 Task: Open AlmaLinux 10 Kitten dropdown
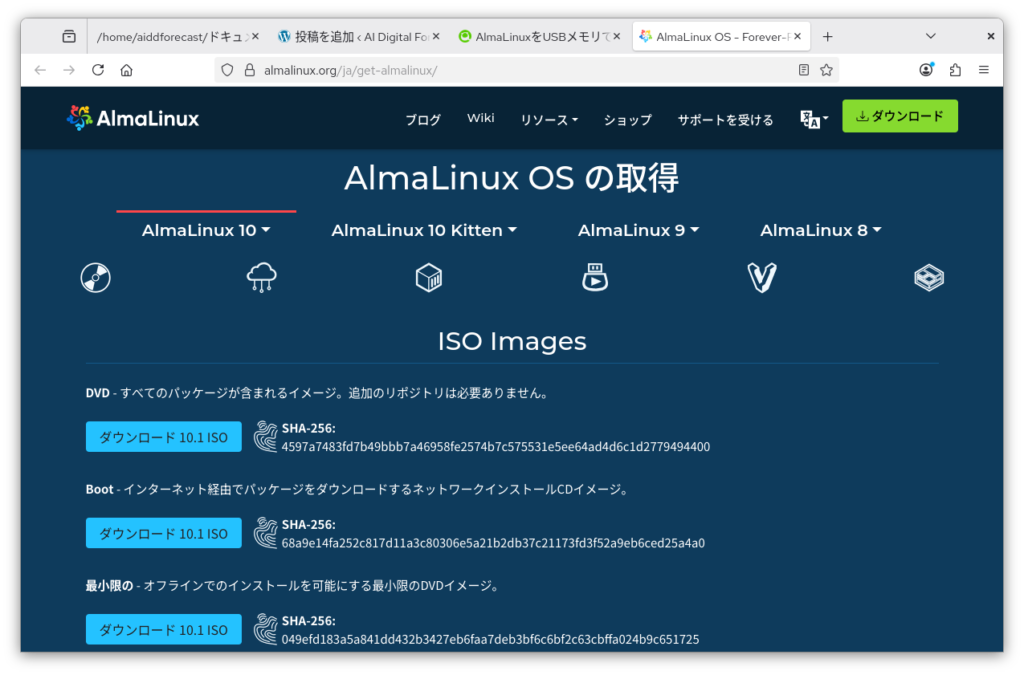coord(424,230)
